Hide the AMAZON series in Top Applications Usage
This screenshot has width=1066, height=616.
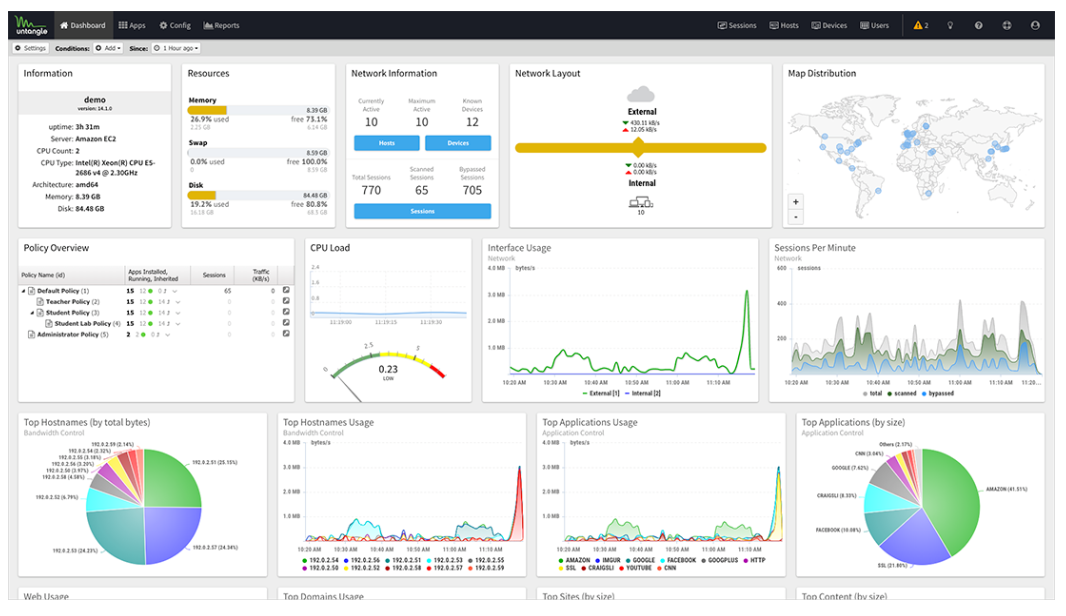coord(577,560)
